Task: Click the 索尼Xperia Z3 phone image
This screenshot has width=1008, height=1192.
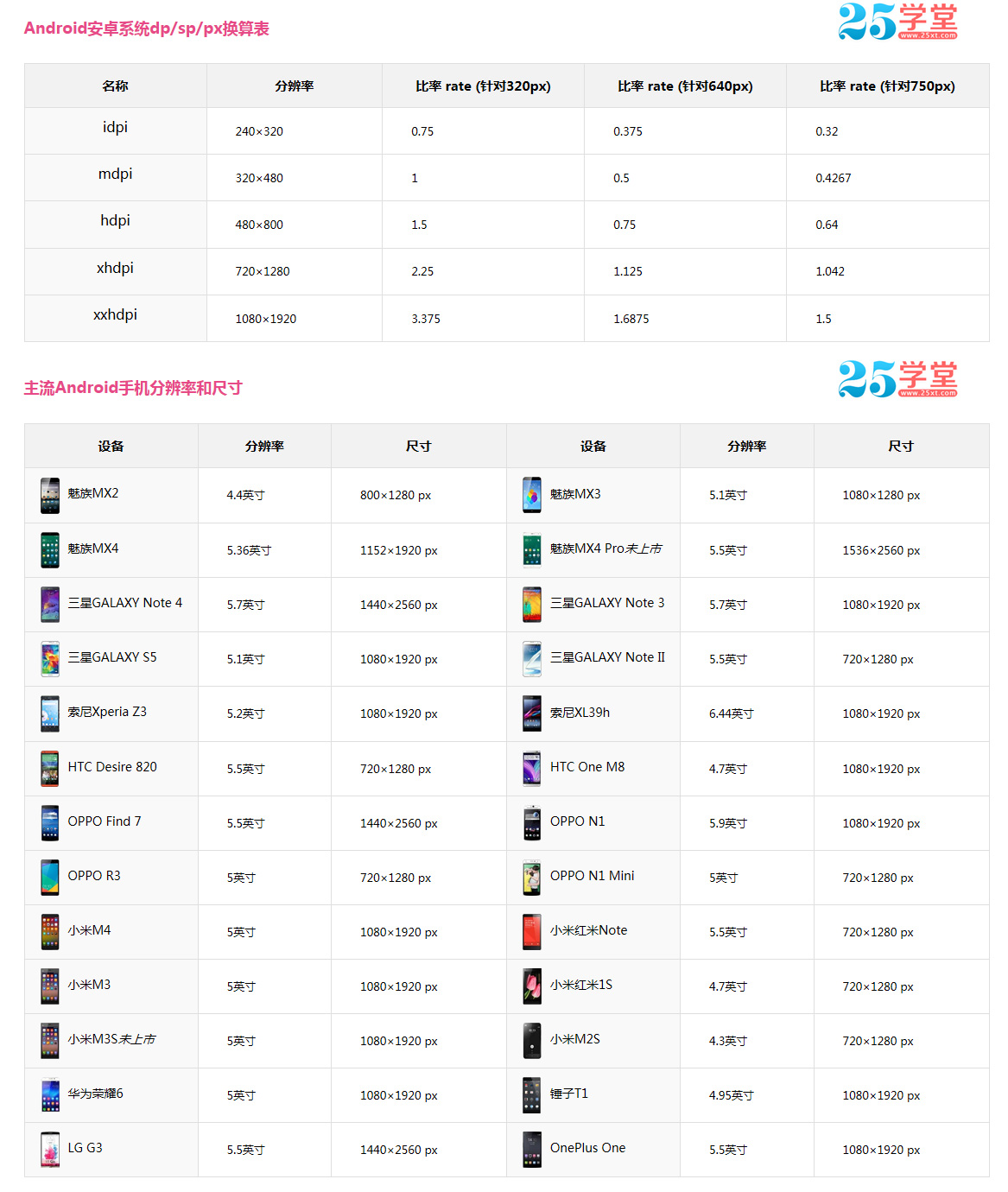Action: click(x=50, y=713)
